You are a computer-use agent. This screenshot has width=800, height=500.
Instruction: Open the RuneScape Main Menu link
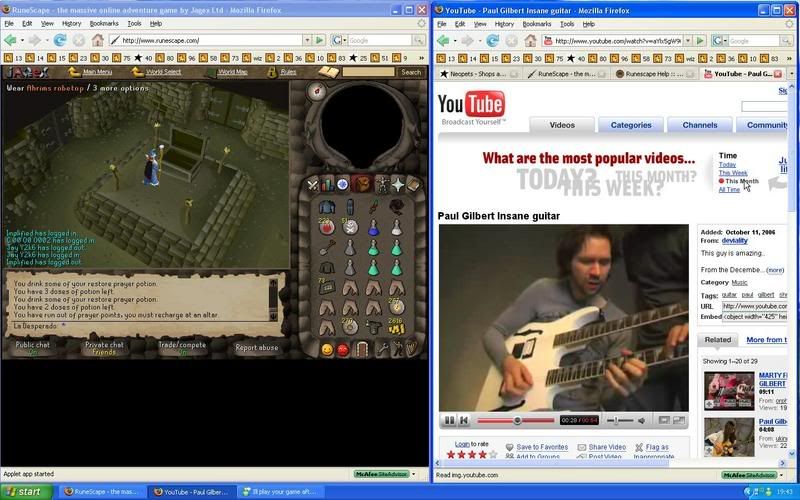point(97,72)
